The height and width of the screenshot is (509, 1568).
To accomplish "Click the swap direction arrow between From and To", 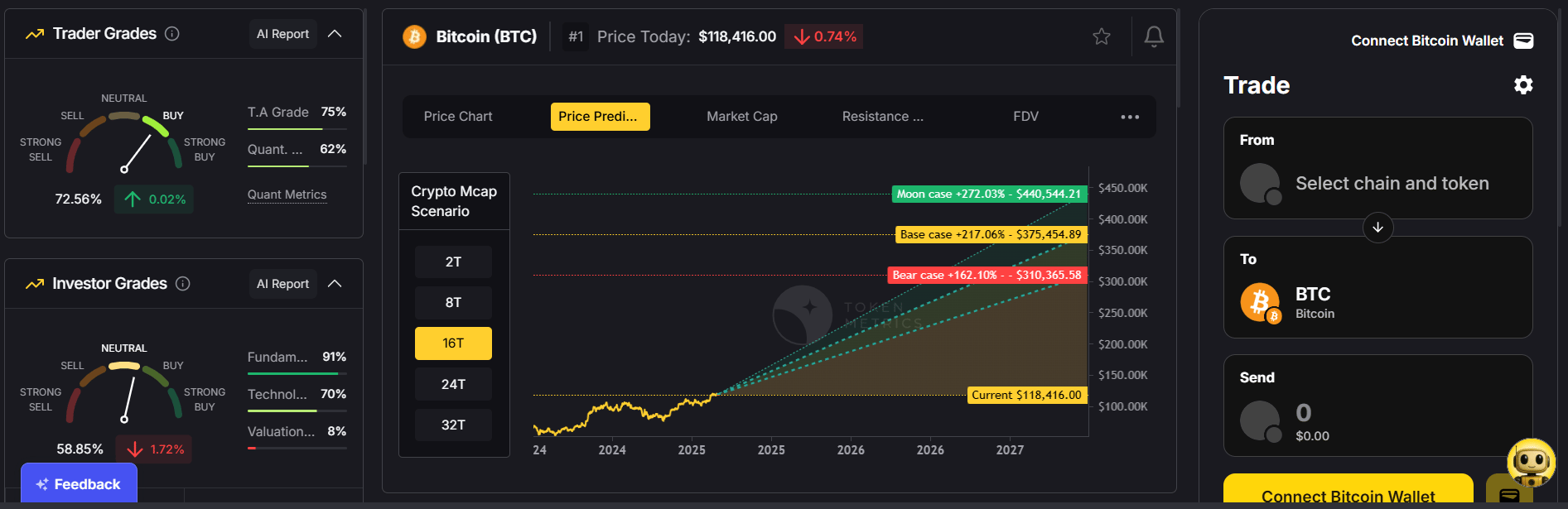I will coord(1377,228).
